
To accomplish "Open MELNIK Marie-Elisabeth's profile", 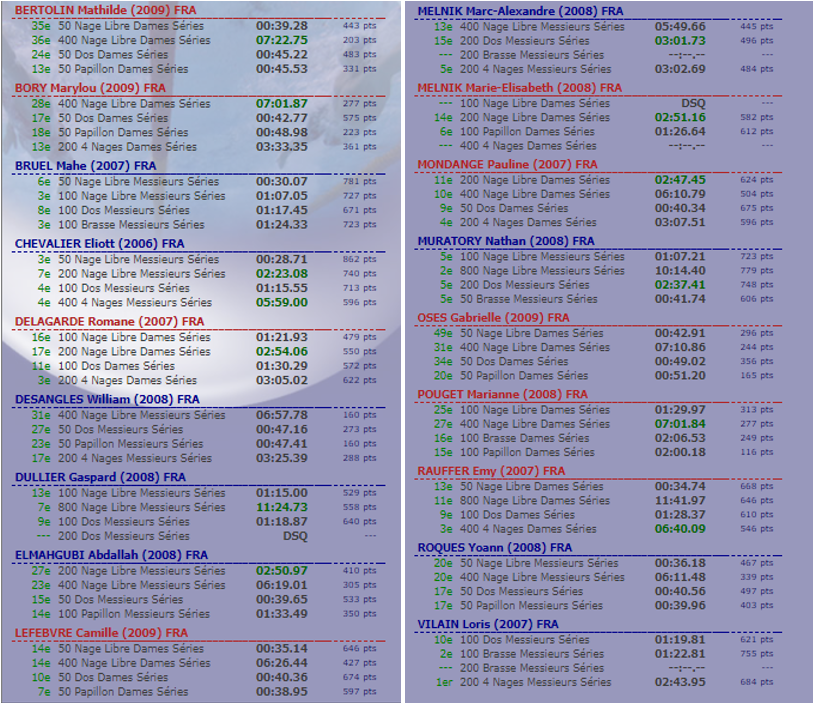I will point(519,88).
